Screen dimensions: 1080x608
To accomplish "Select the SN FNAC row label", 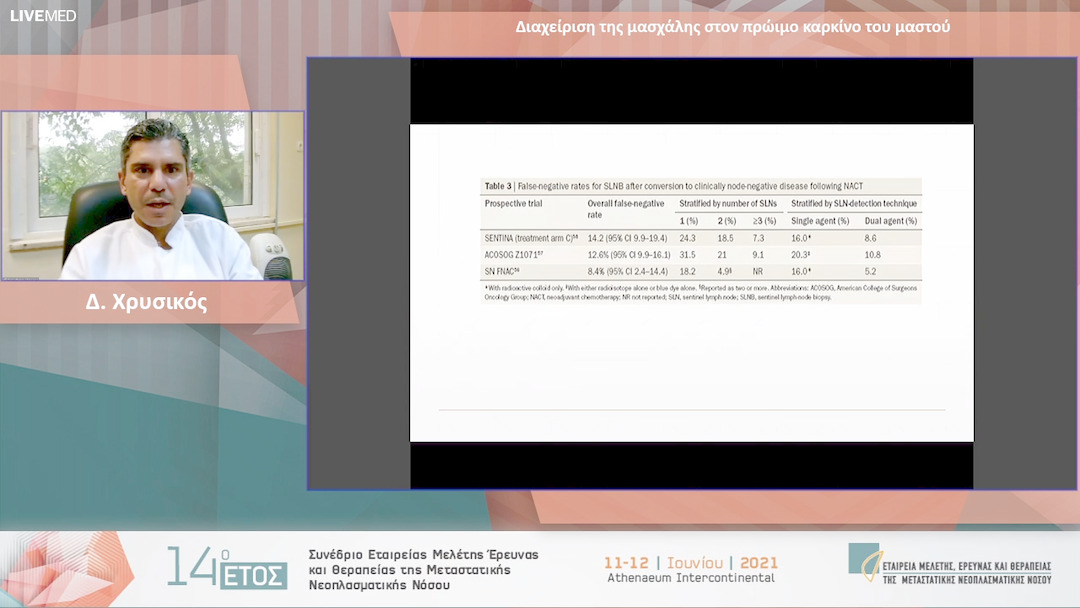I will click(510, 270).
